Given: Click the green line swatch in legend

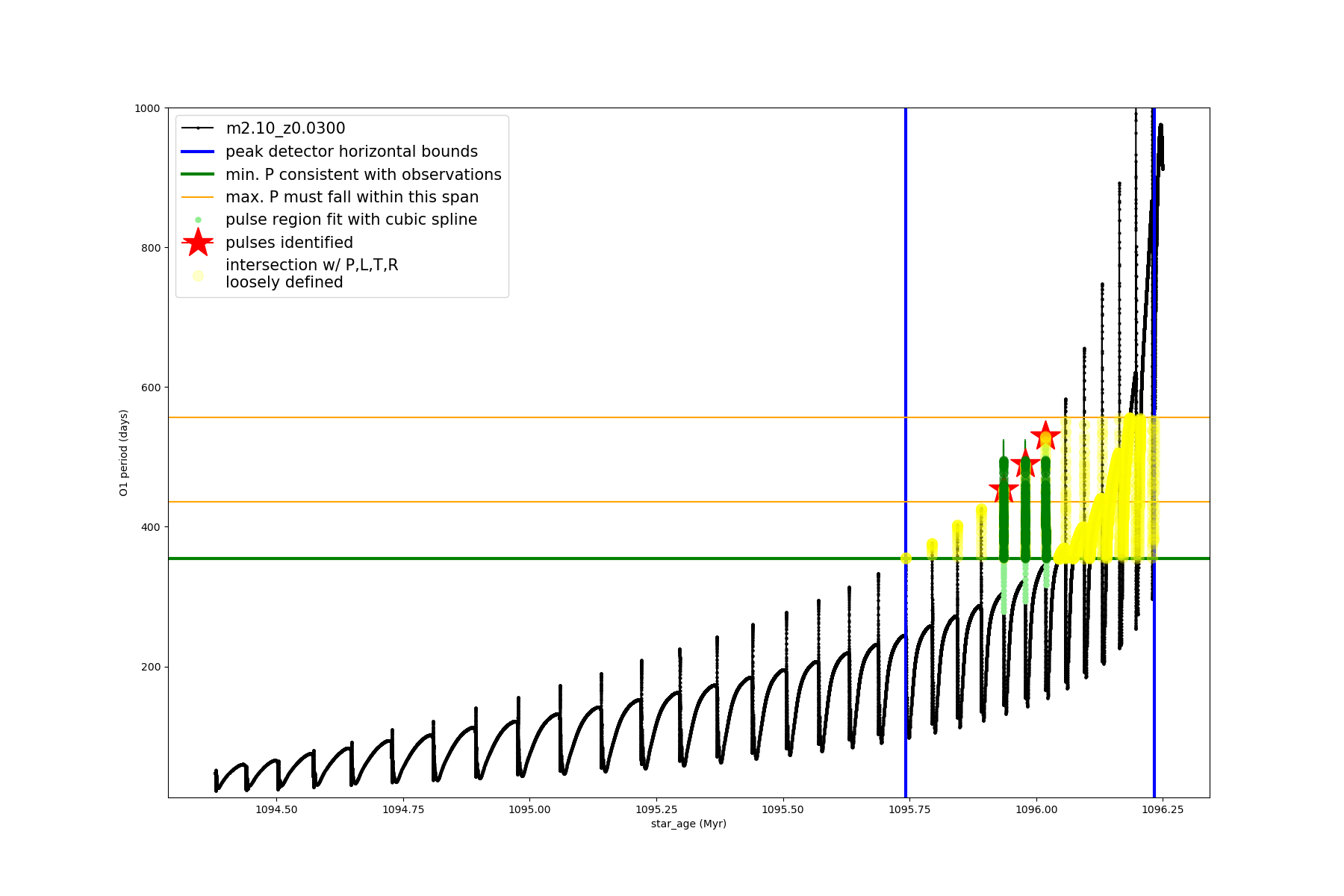Looking at the screenshot, I should [x=198, y=175].
